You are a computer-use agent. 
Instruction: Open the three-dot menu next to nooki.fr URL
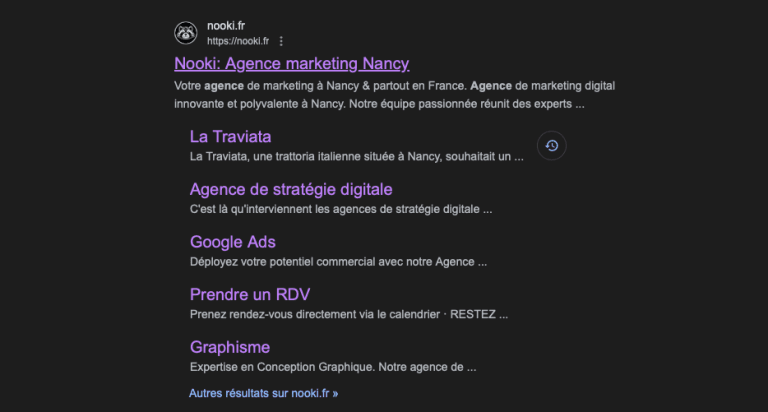(x=281, y=41)
